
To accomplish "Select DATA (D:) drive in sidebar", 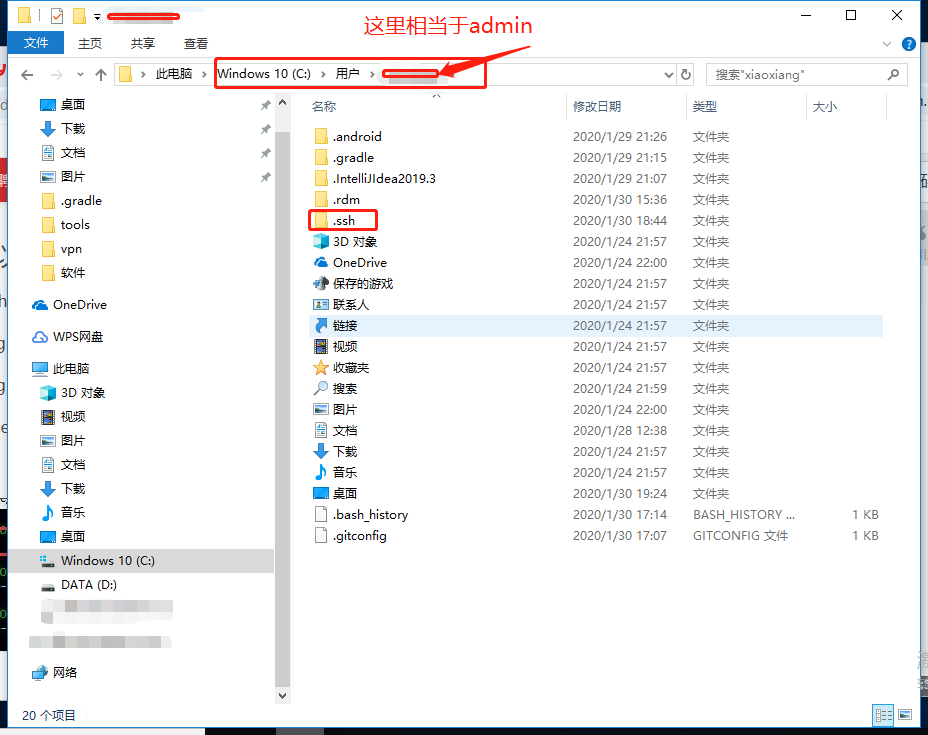I will (88, 585).
